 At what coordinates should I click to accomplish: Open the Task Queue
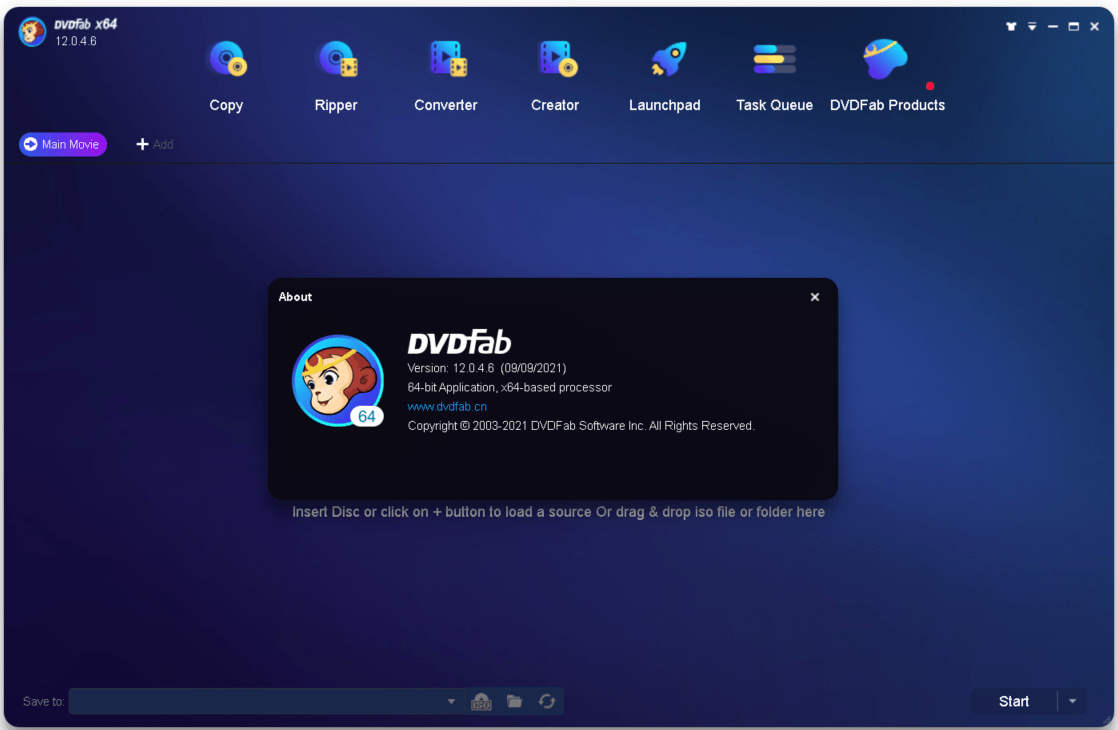[774, 76]
